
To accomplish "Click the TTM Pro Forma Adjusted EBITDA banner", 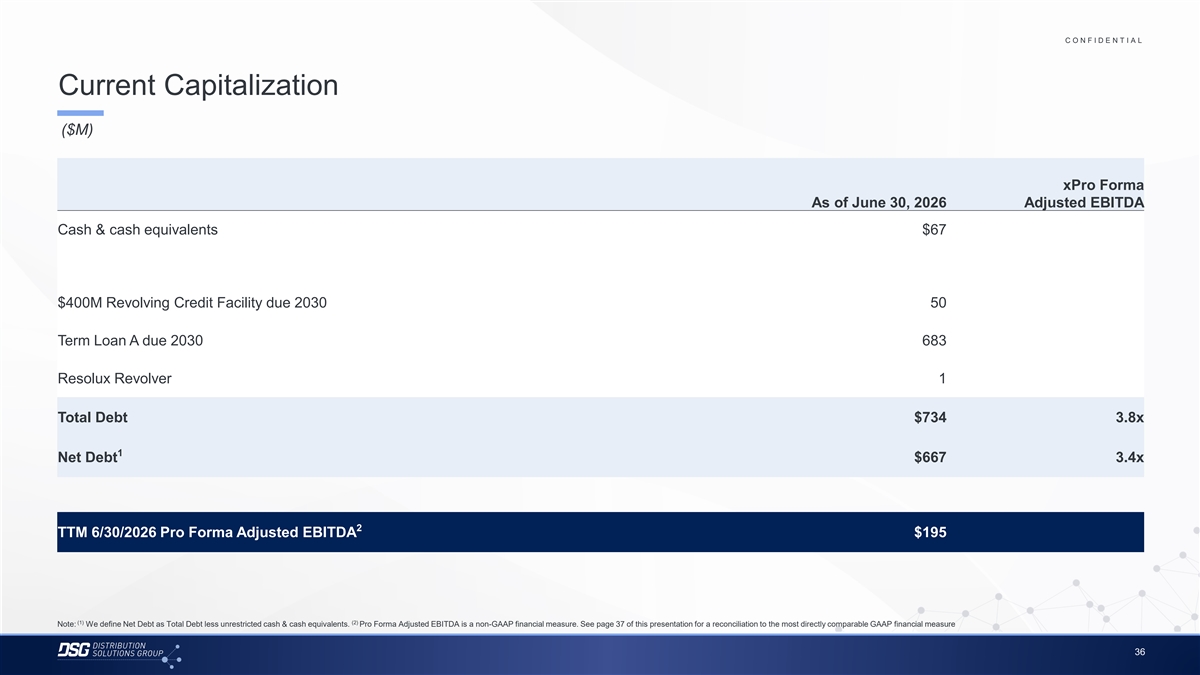I will (x=600, y=532).
